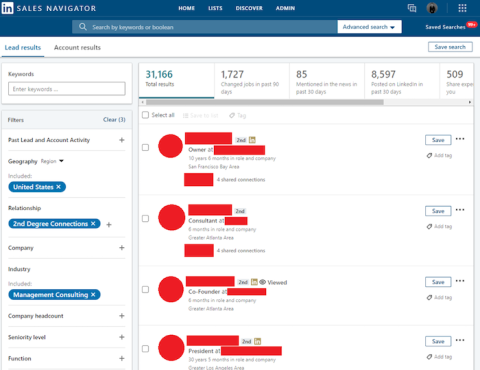The width and height of the screenshot is (480, 370).
Task: Save the Consultant lead
Action: click(x=438, y=211)
